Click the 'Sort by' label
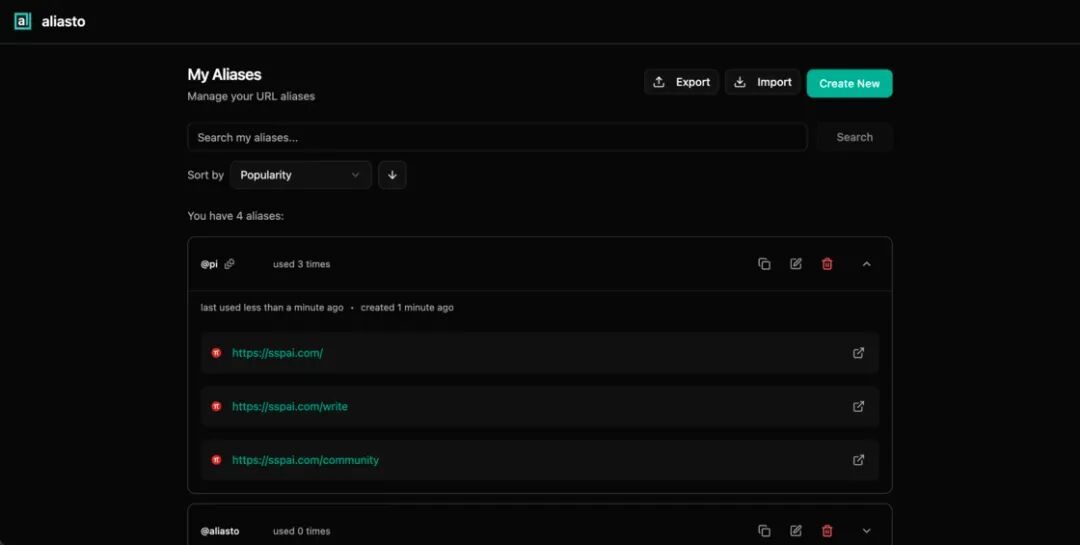 click(205, 175)
